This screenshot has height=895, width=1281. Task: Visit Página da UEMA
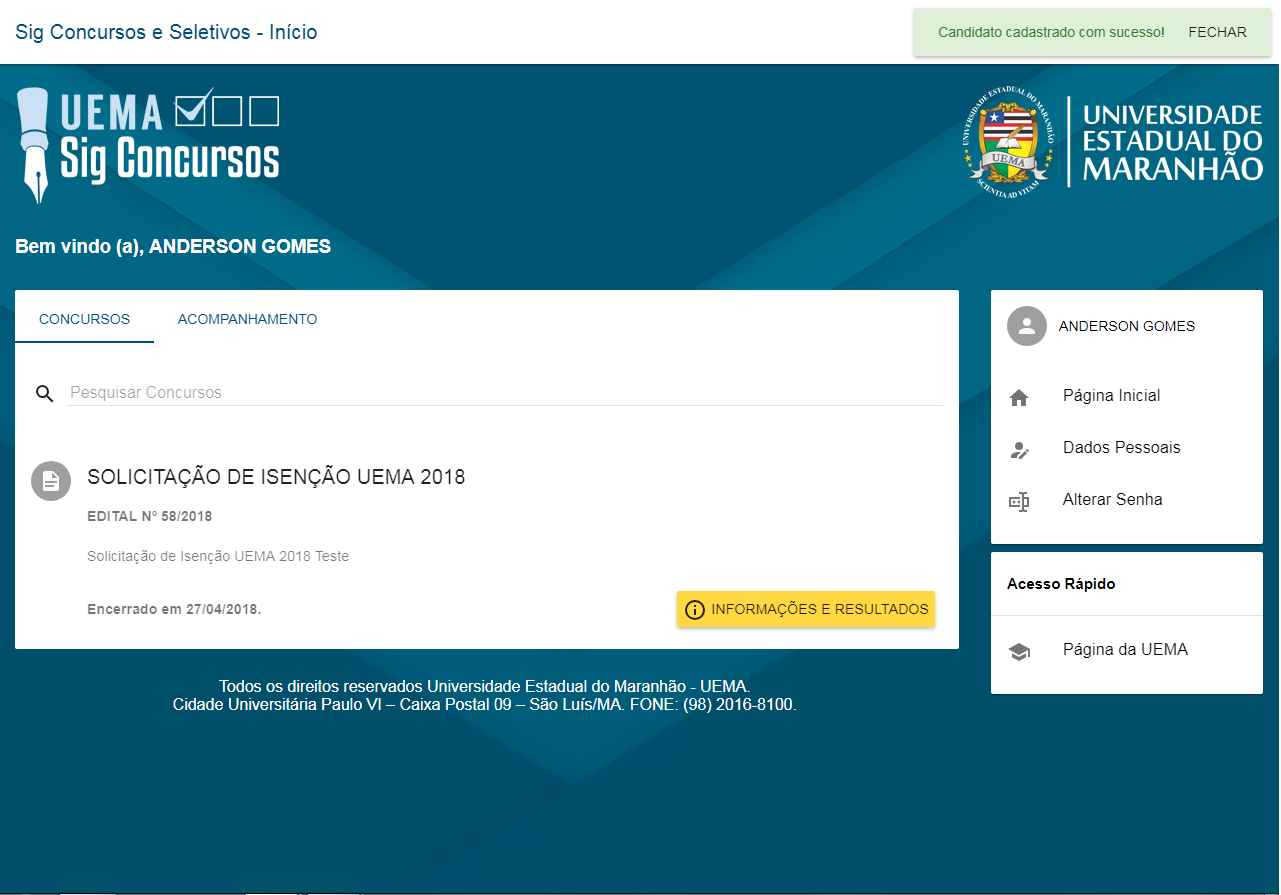[x=1127, y=650]
